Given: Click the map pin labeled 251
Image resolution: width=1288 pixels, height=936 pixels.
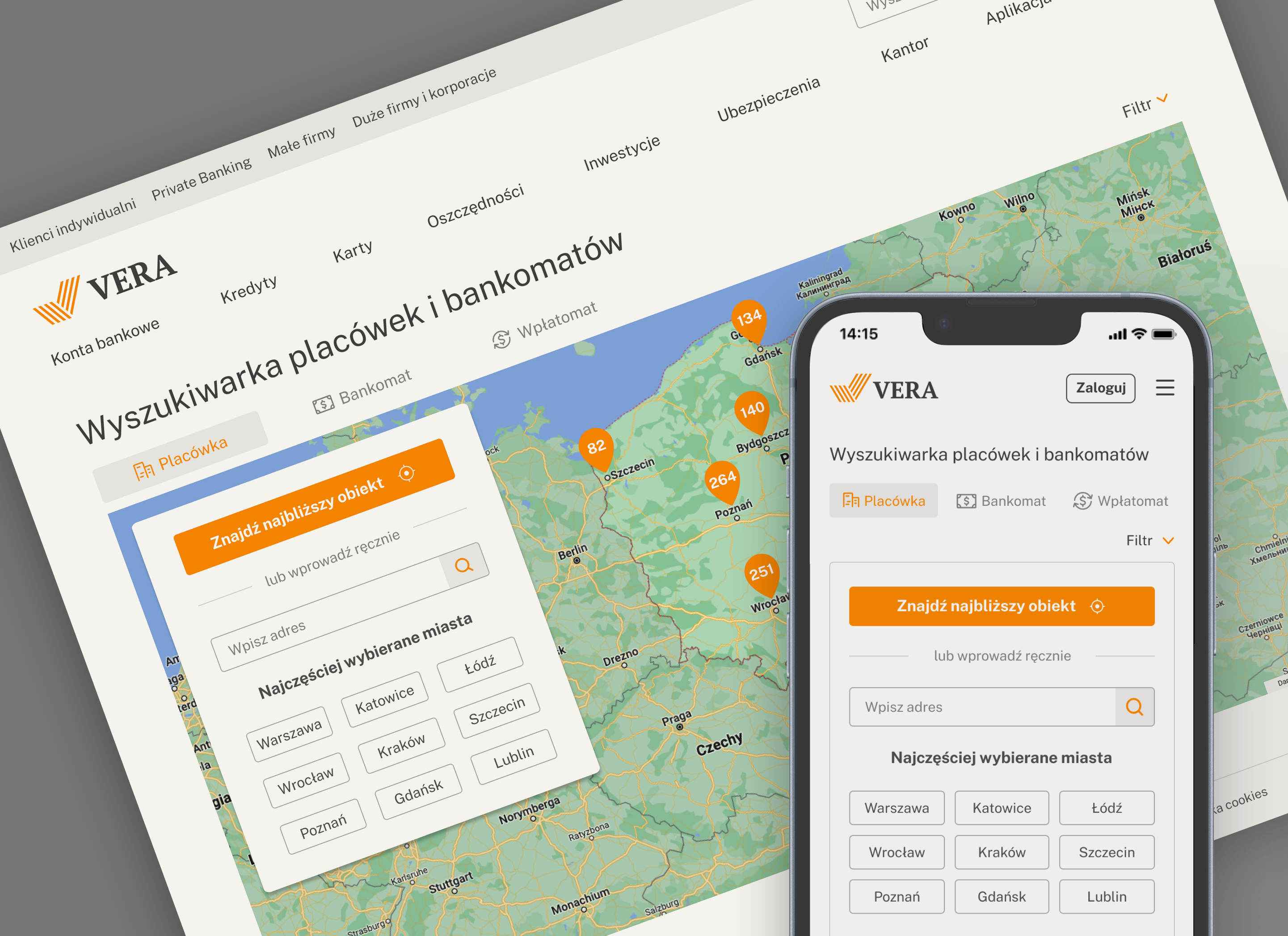Looking at the screenshot, I should [761, 573].
